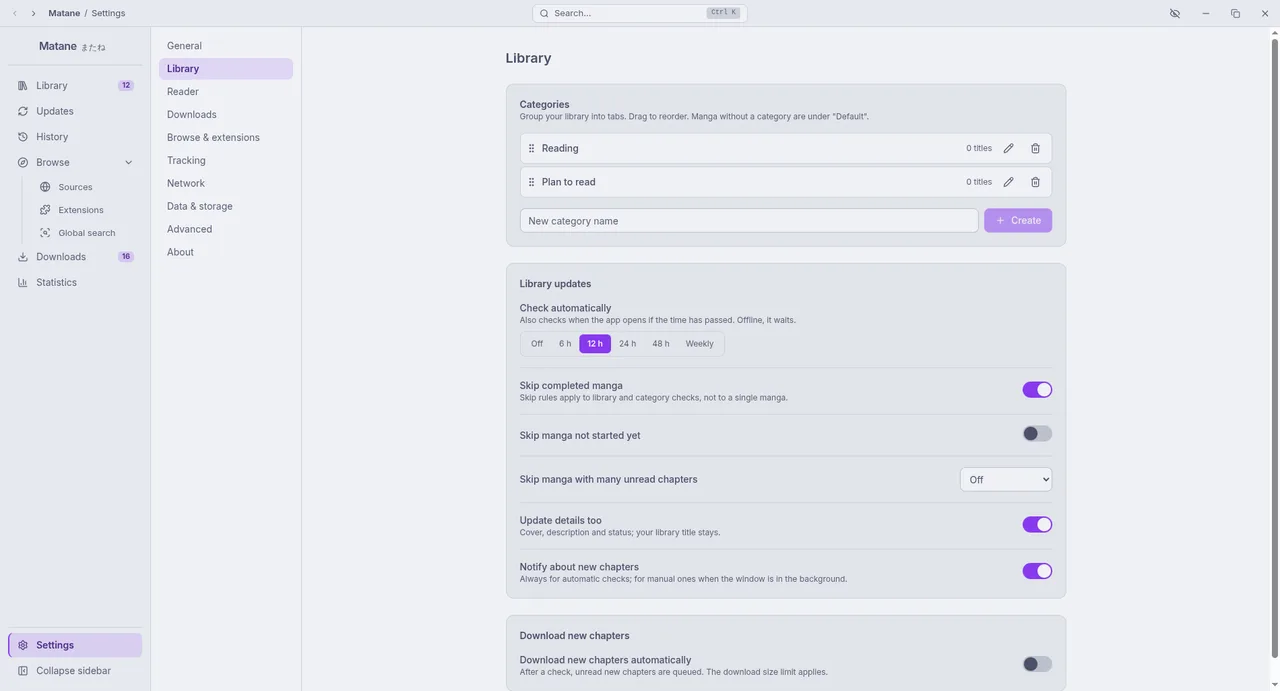Collapse the Browse section chevron
The height and width of the screenshot is (691, 1280).
tap(128, 163)
